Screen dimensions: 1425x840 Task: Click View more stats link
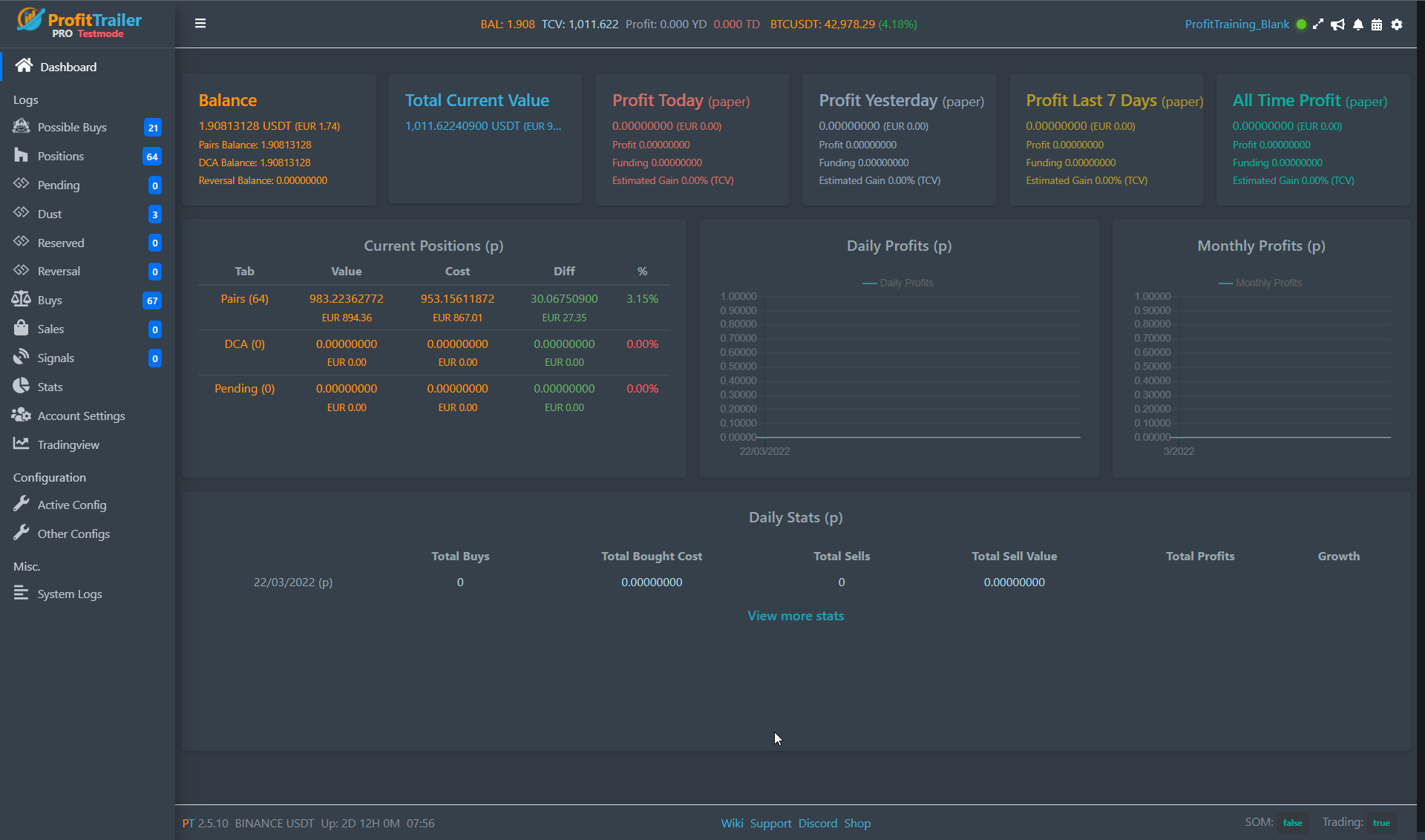coord(796,616)
